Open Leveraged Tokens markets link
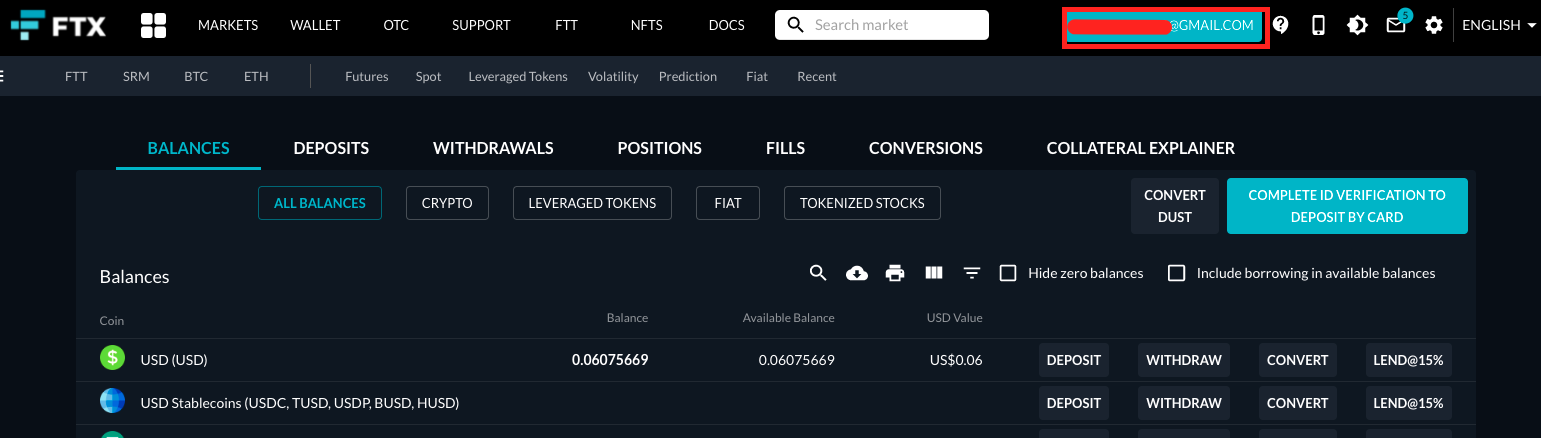Viewport: 1541px width, 438px height. 518,76
